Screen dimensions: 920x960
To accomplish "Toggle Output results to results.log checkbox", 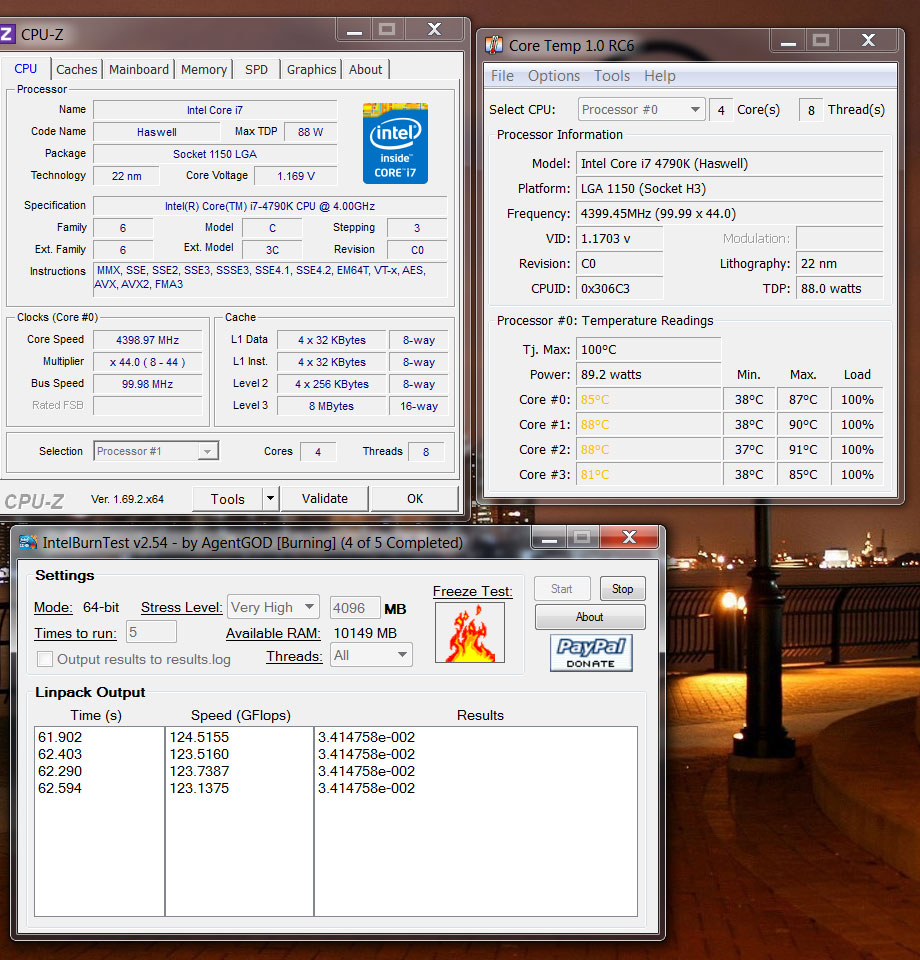I will [x=45, y=659].
